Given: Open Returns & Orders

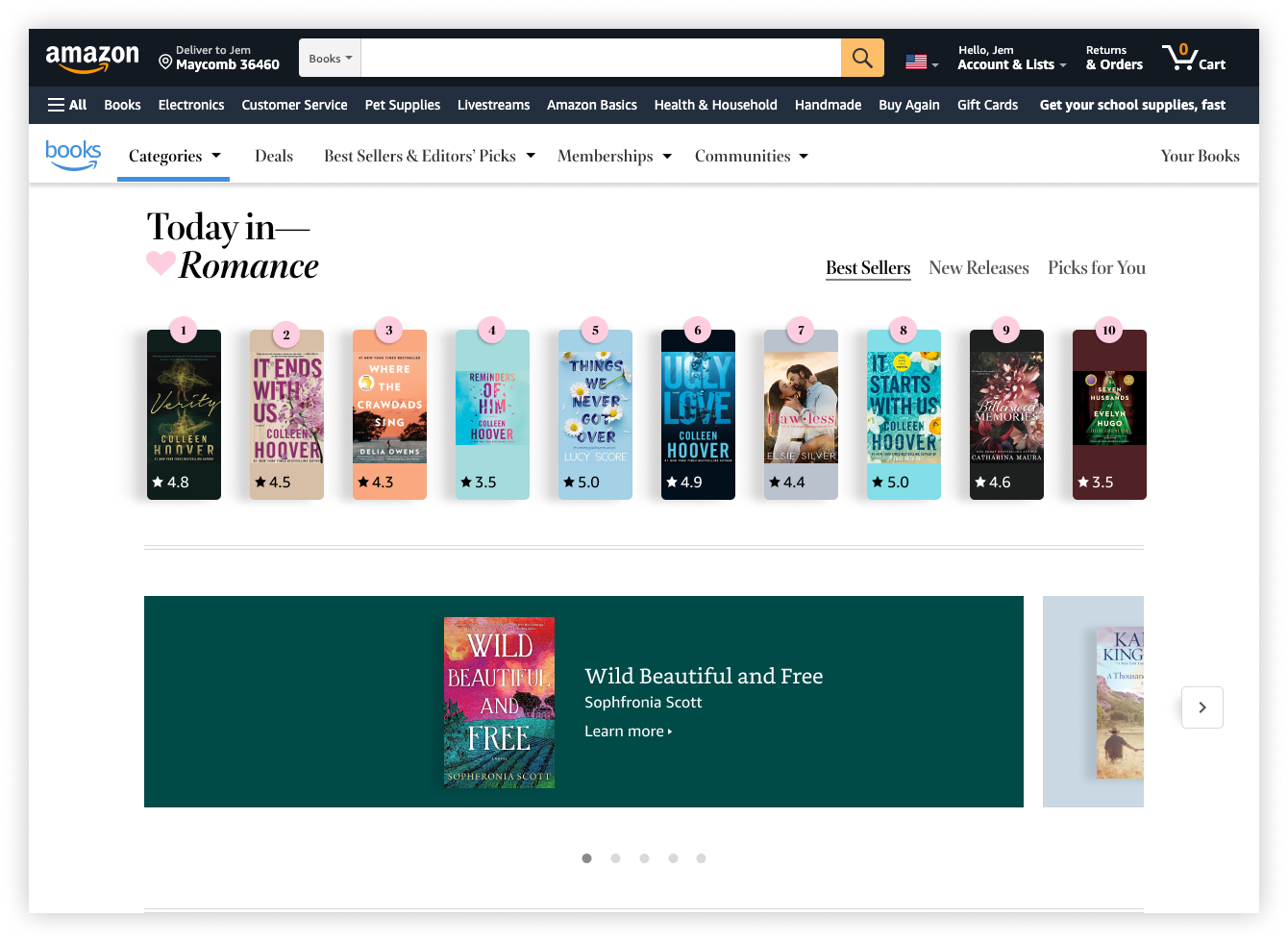Looking at the screenshot, I should (1114, 58).
